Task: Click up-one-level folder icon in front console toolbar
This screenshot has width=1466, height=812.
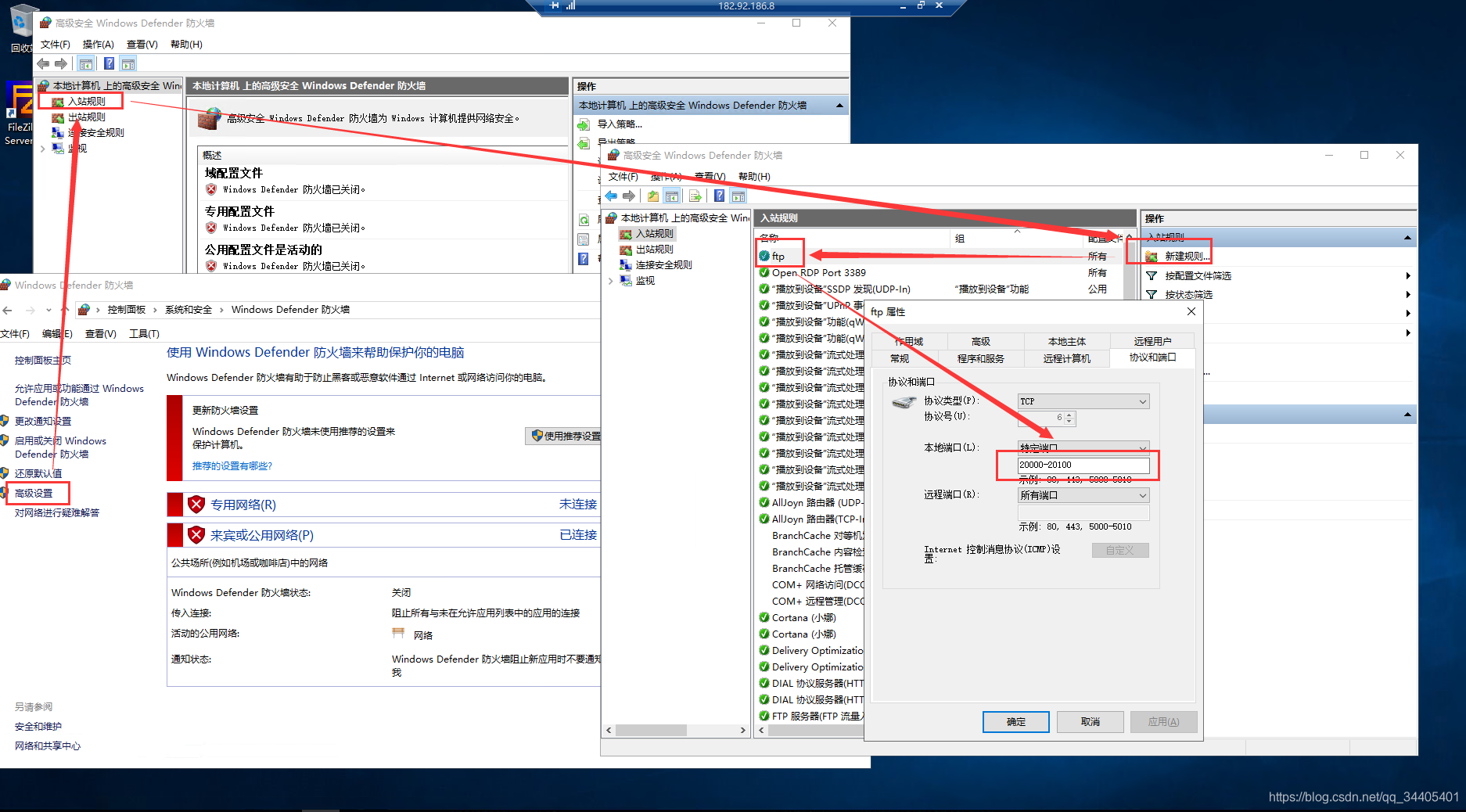Action: pyautogui.click(x=652, y=196)
